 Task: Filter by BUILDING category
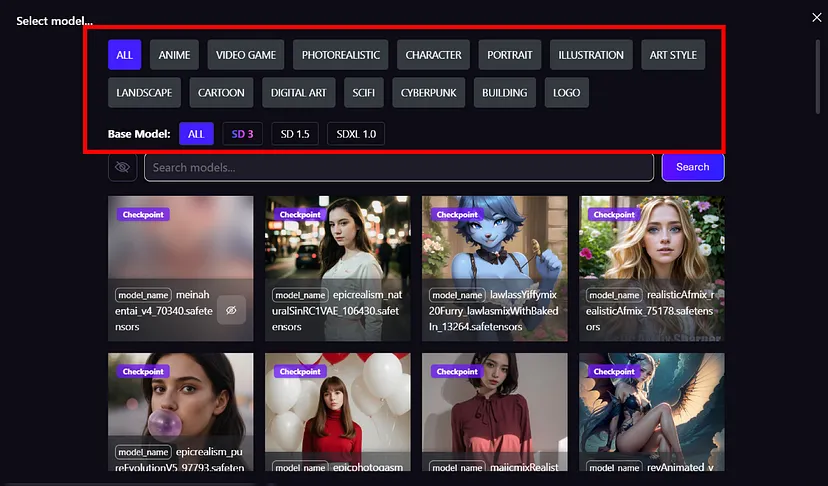coord(504,93)
